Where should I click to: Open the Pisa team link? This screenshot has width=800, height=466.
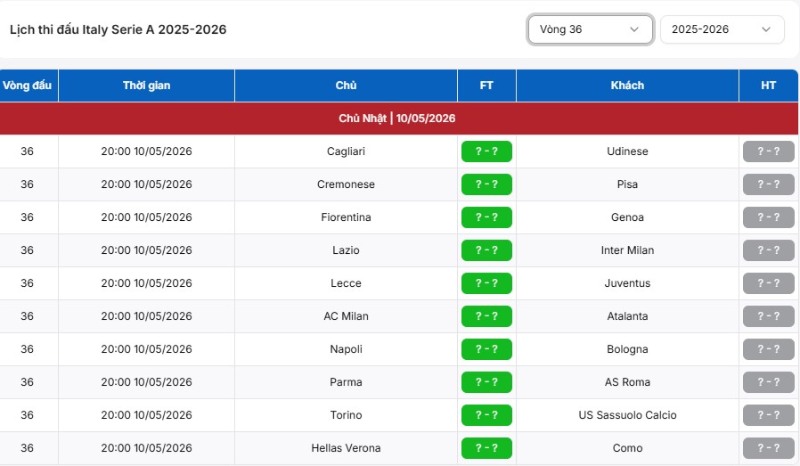click(628, 184)
